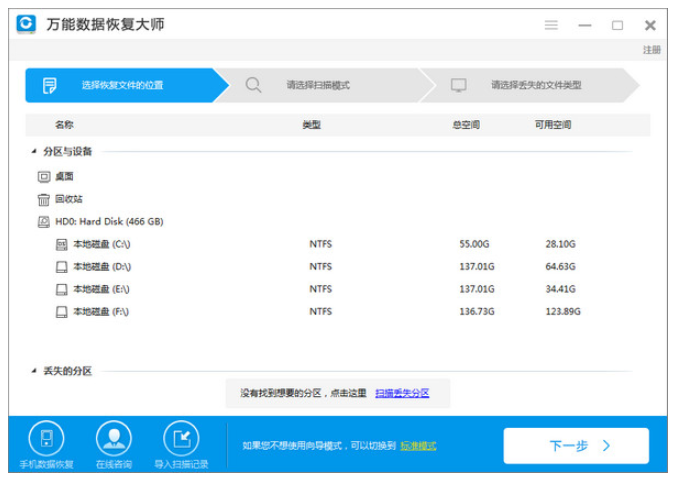674x480 pixels.
Task: Click the HD0: Hard Disk drive icon
Action: (x=44, y=222)
